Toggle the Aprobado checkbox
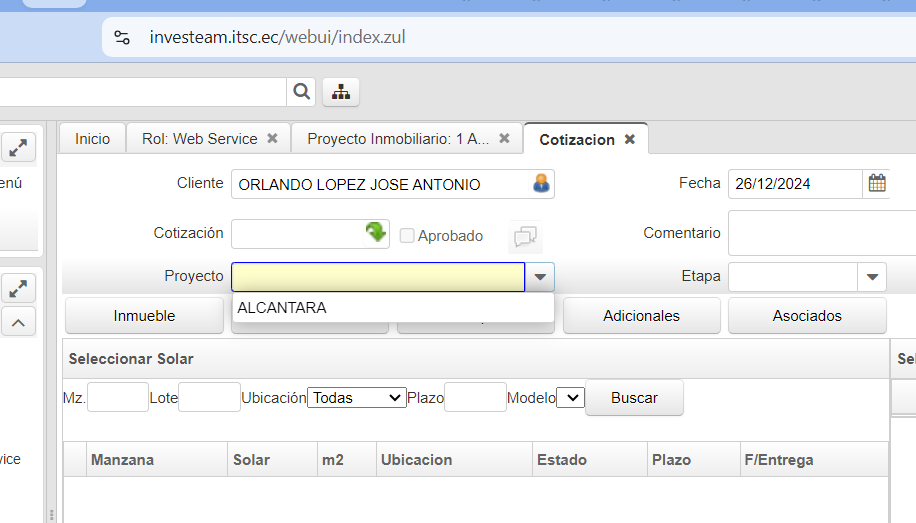The height and width of the screenshot is (523, 916). [x=407, y=236]
